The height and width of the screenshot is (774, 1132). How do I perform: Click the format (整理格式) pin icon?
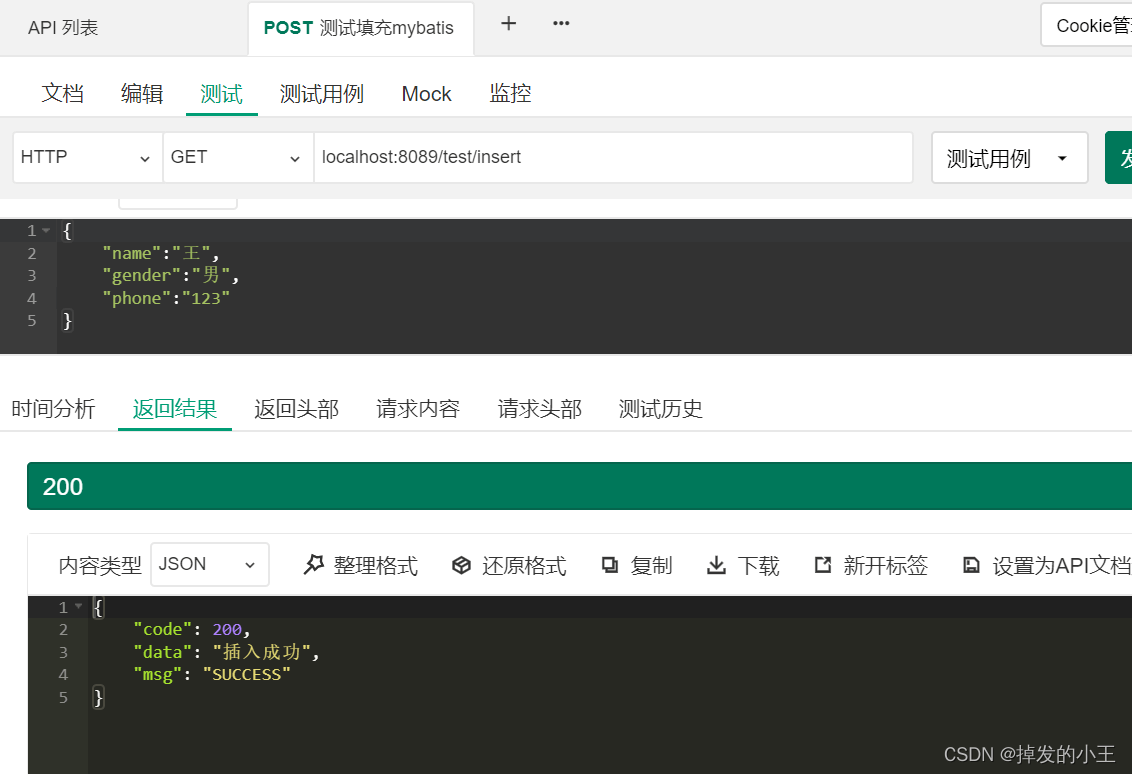tap(313, 565)
